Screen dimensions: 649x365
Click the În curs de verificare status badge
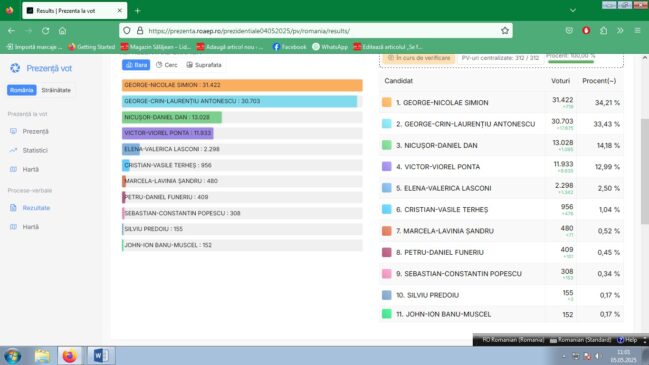click(419, 58)
